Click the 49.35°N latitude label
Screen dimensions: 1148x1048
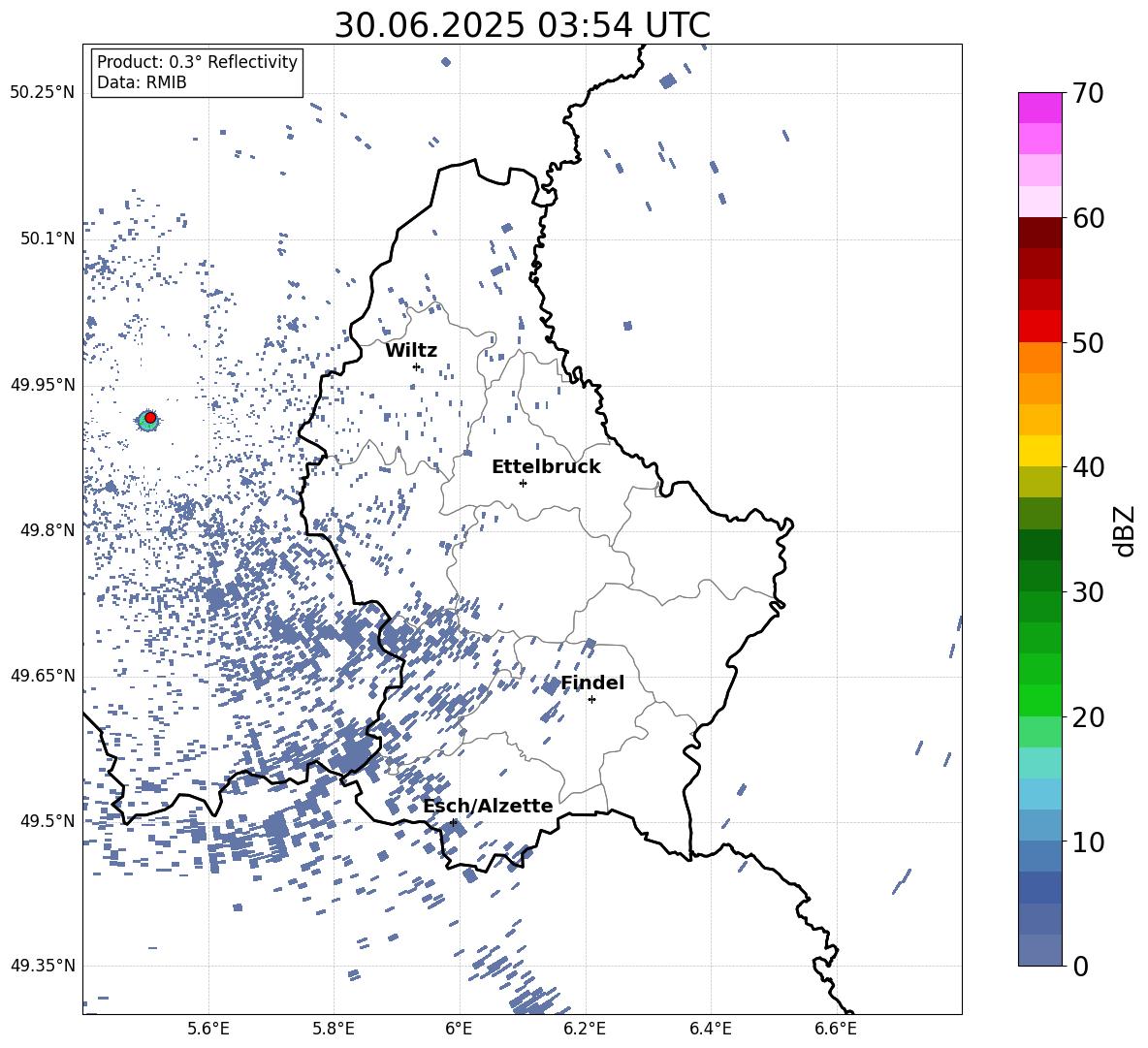[43, 966]
